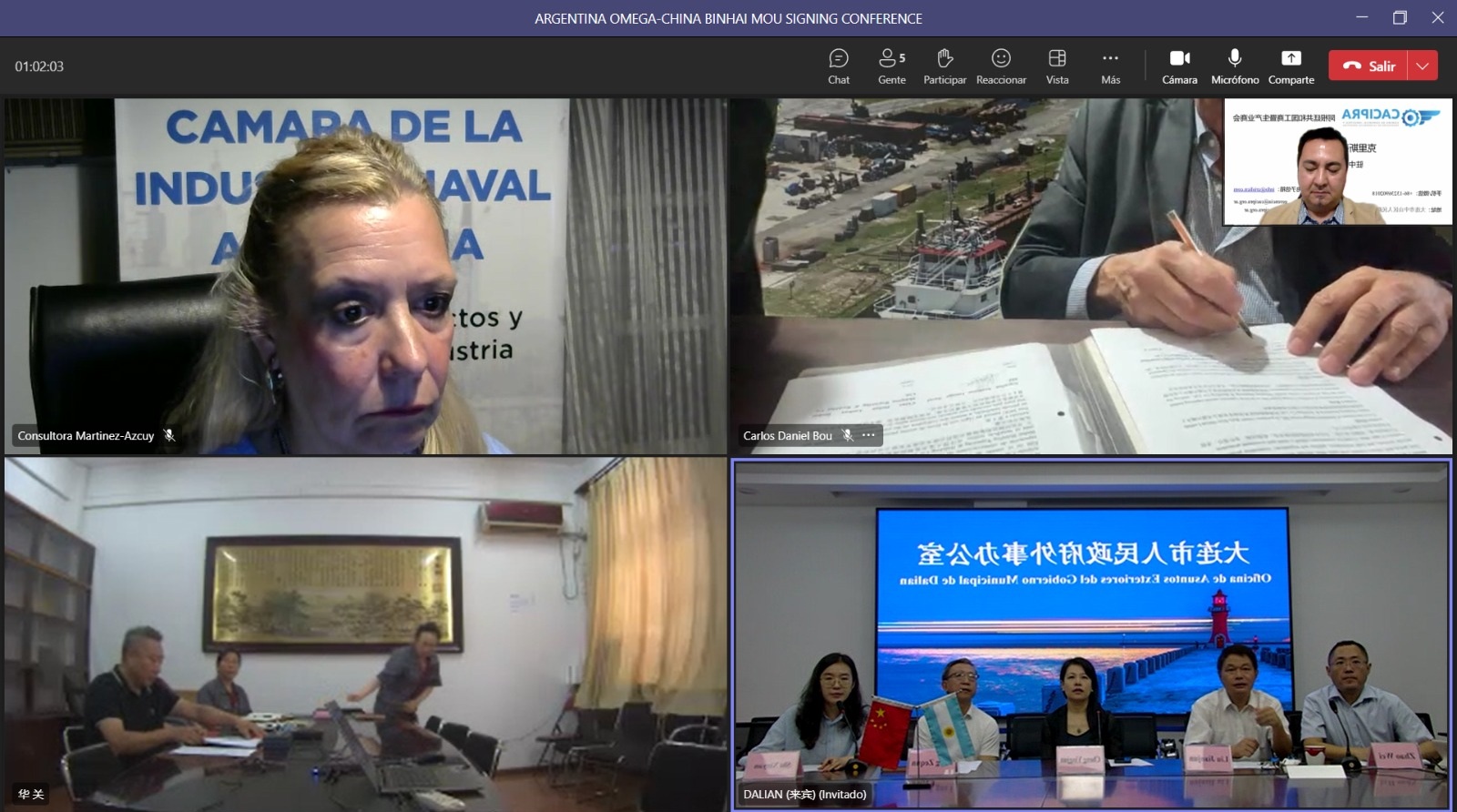1457x812 pixels.
Task: Leave the meeting with Salir
Action: (x=1369, y=66)
